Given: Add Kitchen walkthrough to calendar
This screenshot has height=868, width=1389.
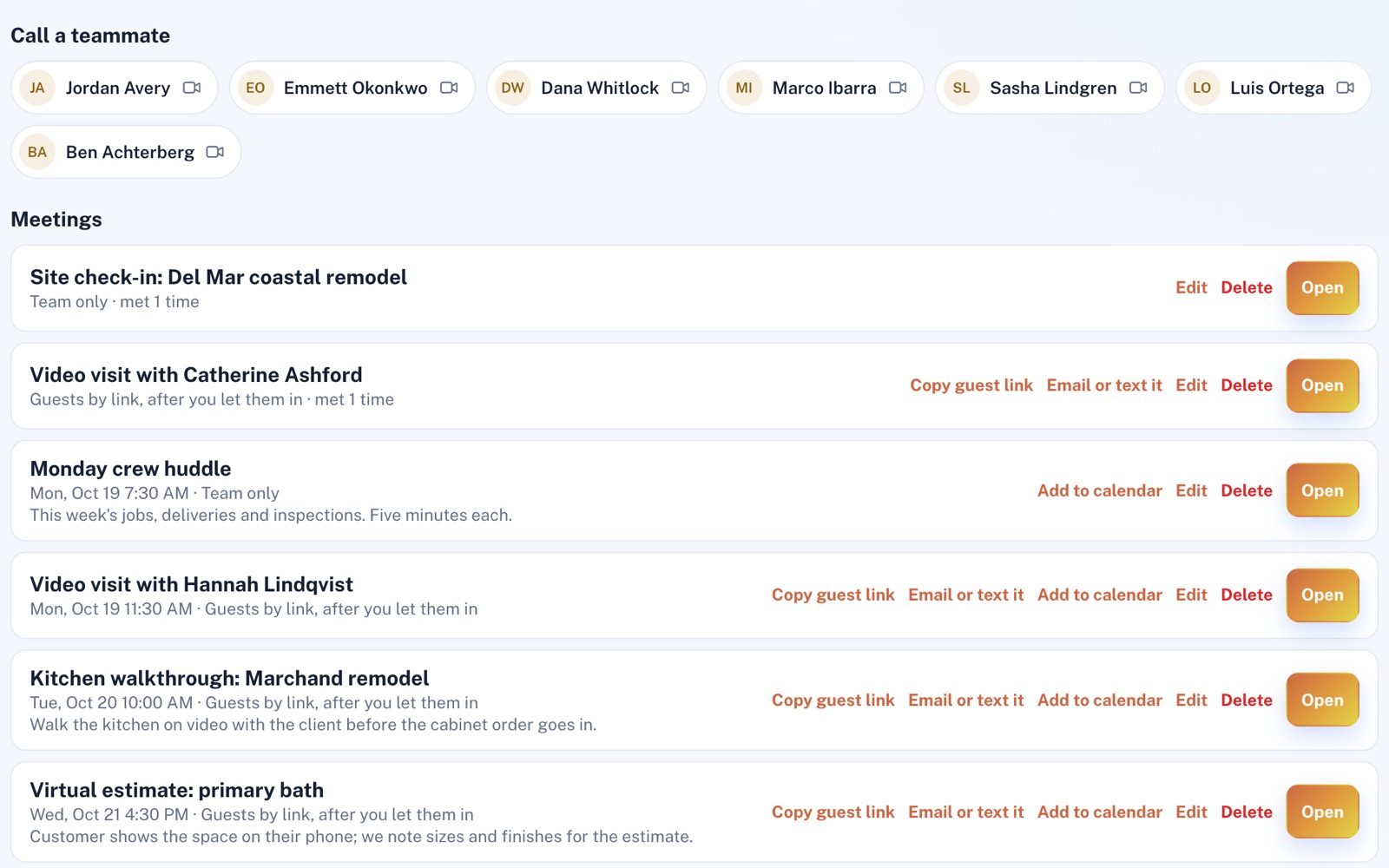Looking at the screenshot, I should point(1100,700).
